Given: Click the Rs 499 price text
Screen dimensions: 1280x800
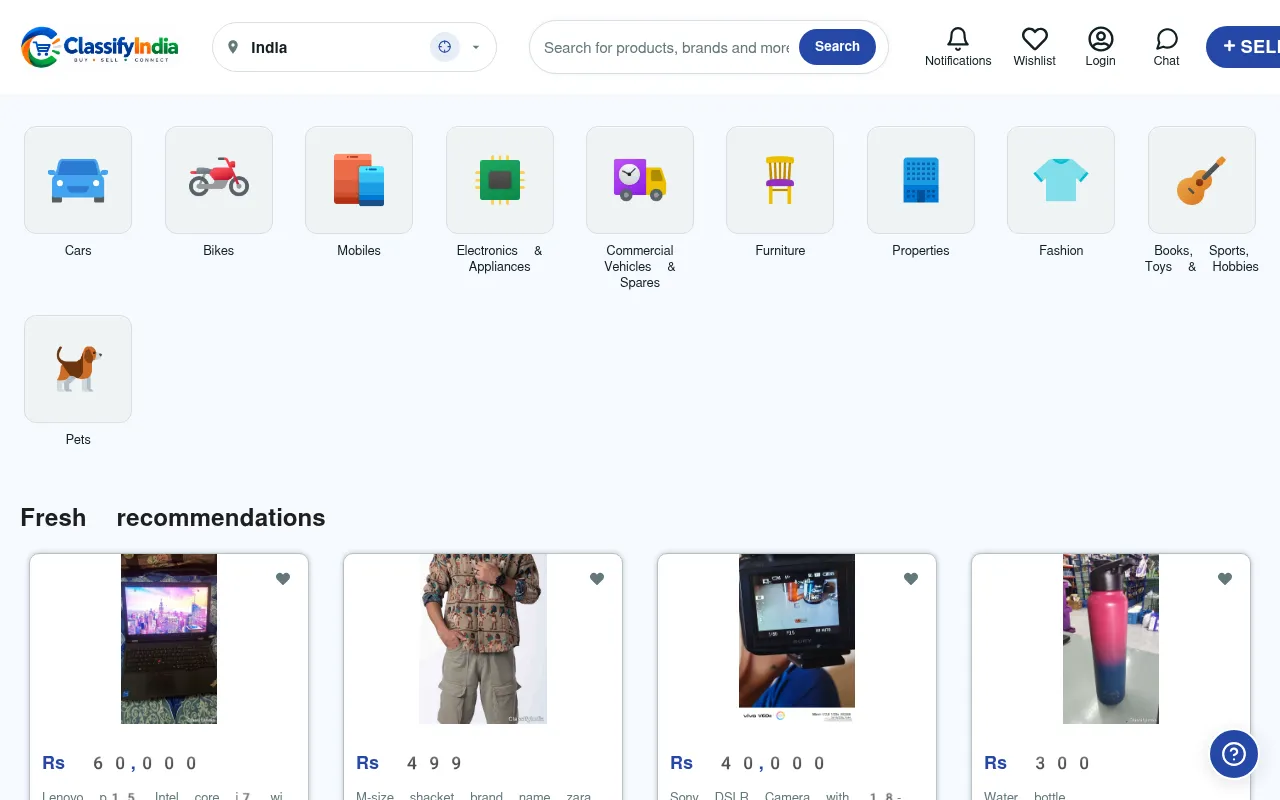Looking at the screenshot, I should 410,763.
